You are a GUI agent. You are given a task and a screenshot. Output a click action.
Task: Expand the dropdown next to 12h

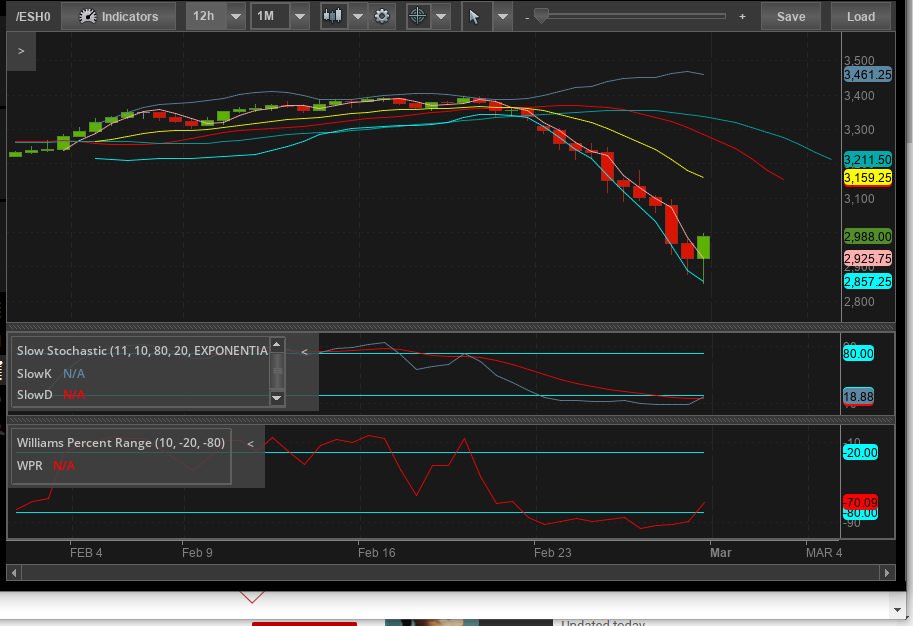(236, 16)
